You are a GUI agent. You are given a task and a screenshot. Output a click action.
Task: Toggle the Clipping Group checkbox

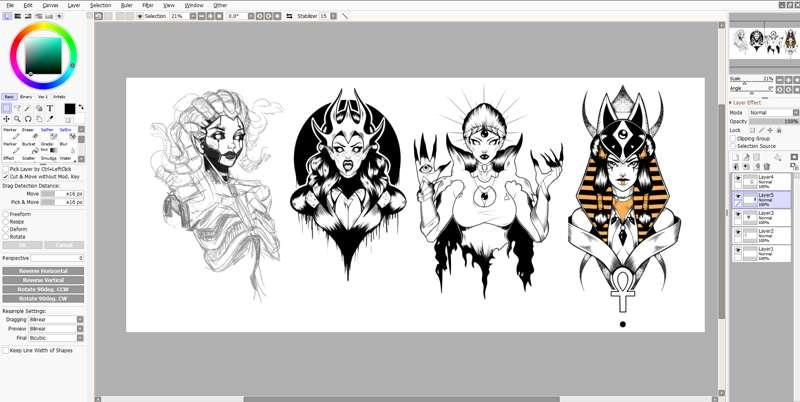pyautogui.click(x=732, y=138)
